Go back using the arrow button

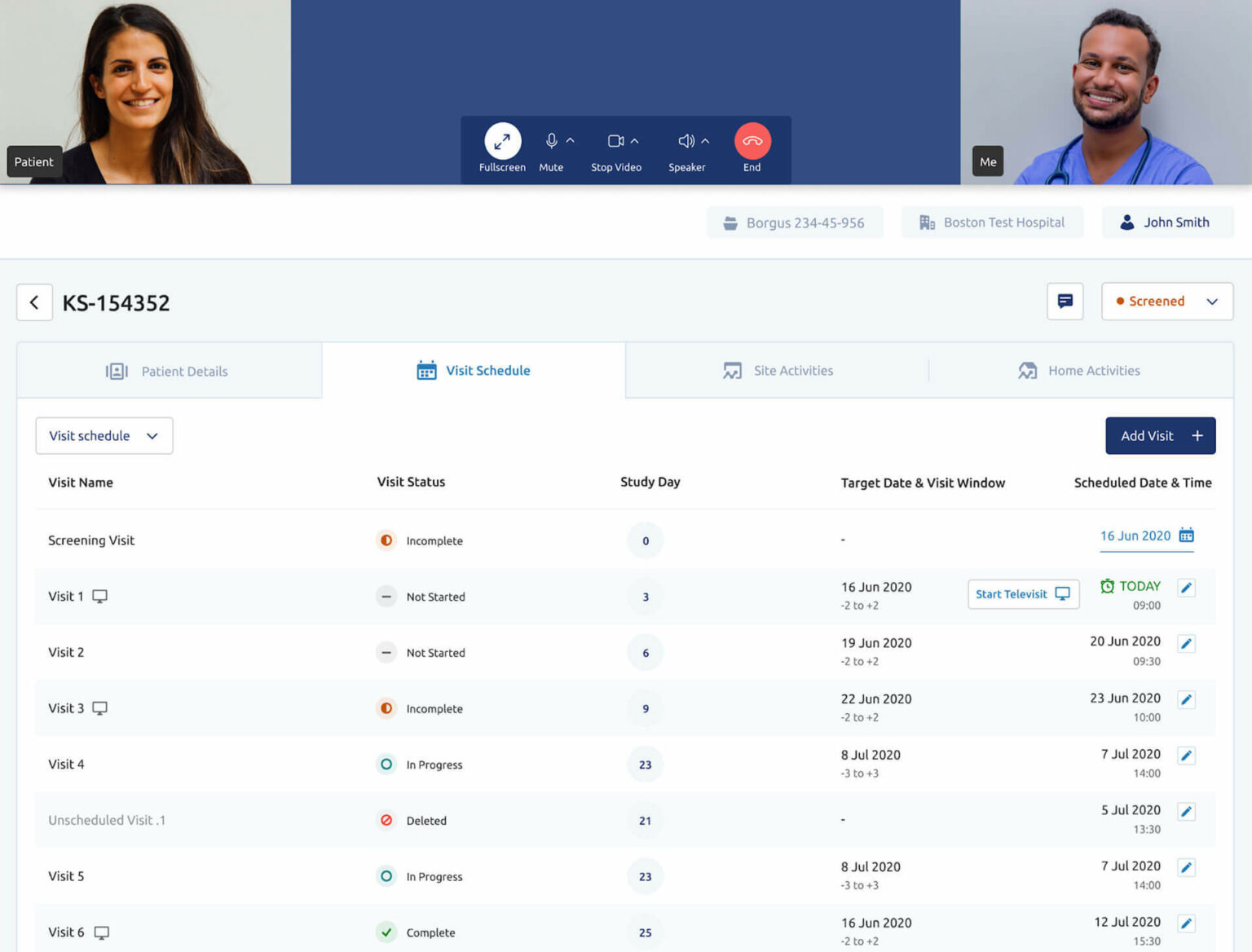coord(34,302)
